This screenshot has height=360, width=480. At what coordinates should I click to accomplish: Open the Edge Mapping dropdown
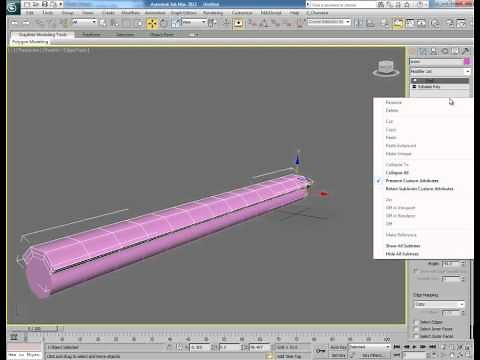439,304
